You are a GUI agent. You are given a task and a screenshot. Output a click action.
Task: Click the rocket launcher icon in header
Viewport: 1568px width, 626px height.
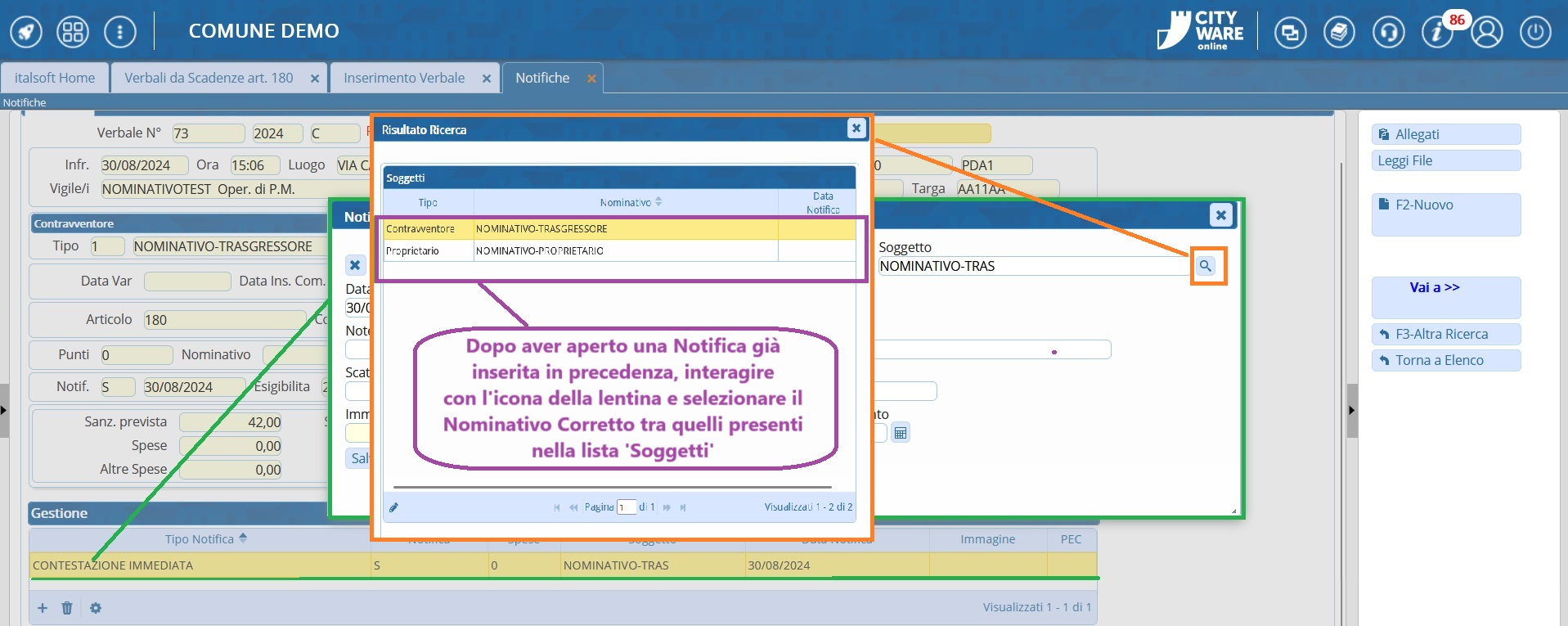[26, 33]
